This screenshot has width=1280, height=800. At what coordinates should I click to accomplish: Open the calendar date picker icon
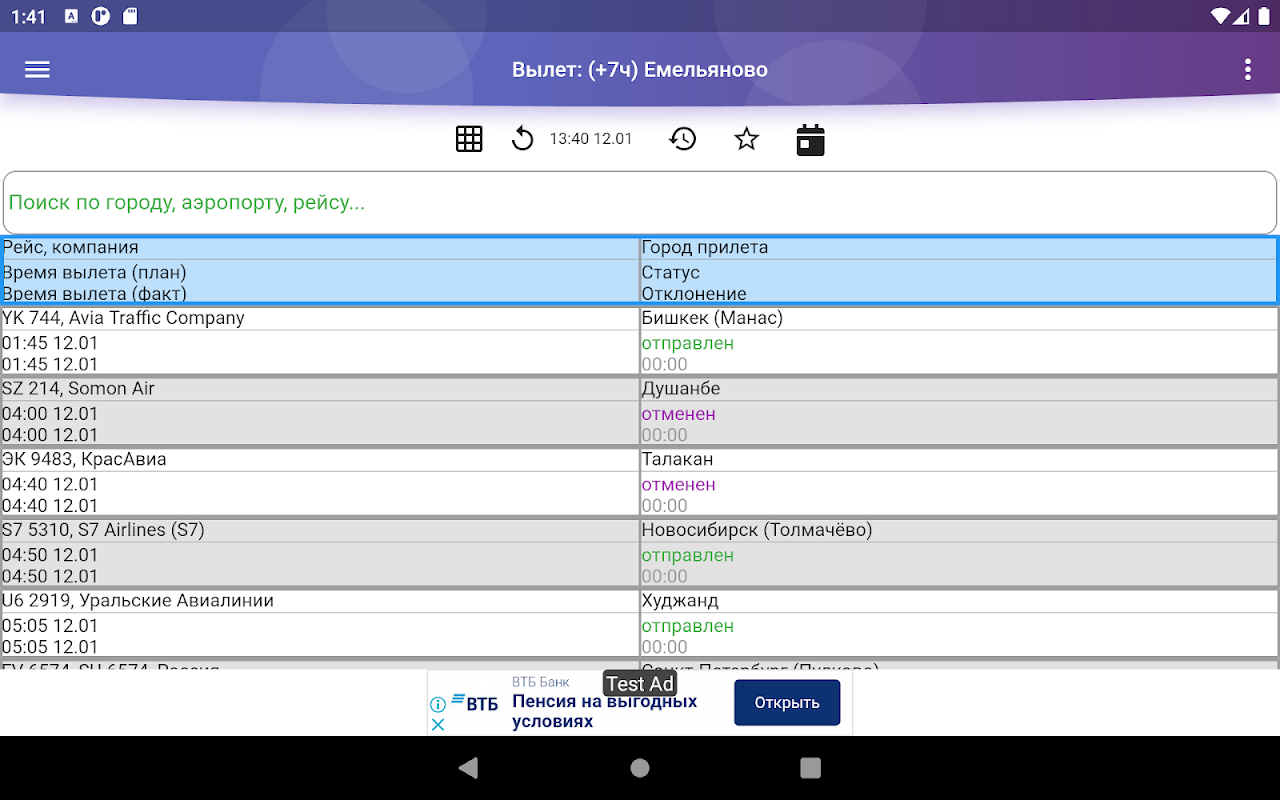point(810,140)
